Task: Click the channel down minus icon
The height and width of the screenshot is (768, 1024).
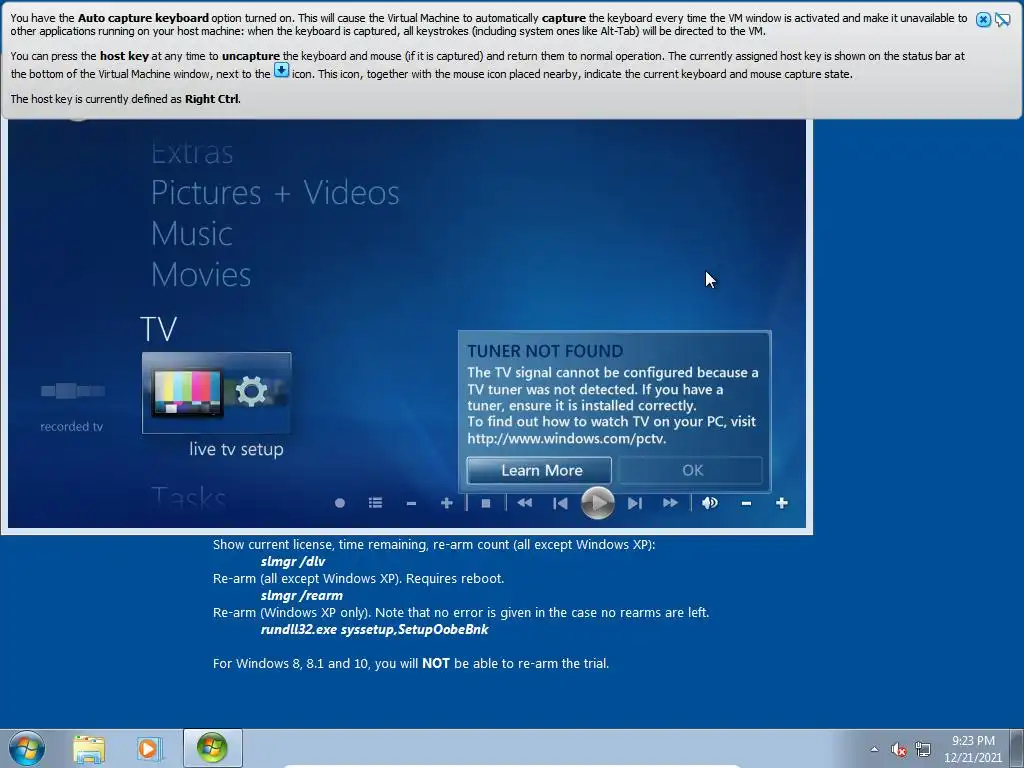Action: 411,503
